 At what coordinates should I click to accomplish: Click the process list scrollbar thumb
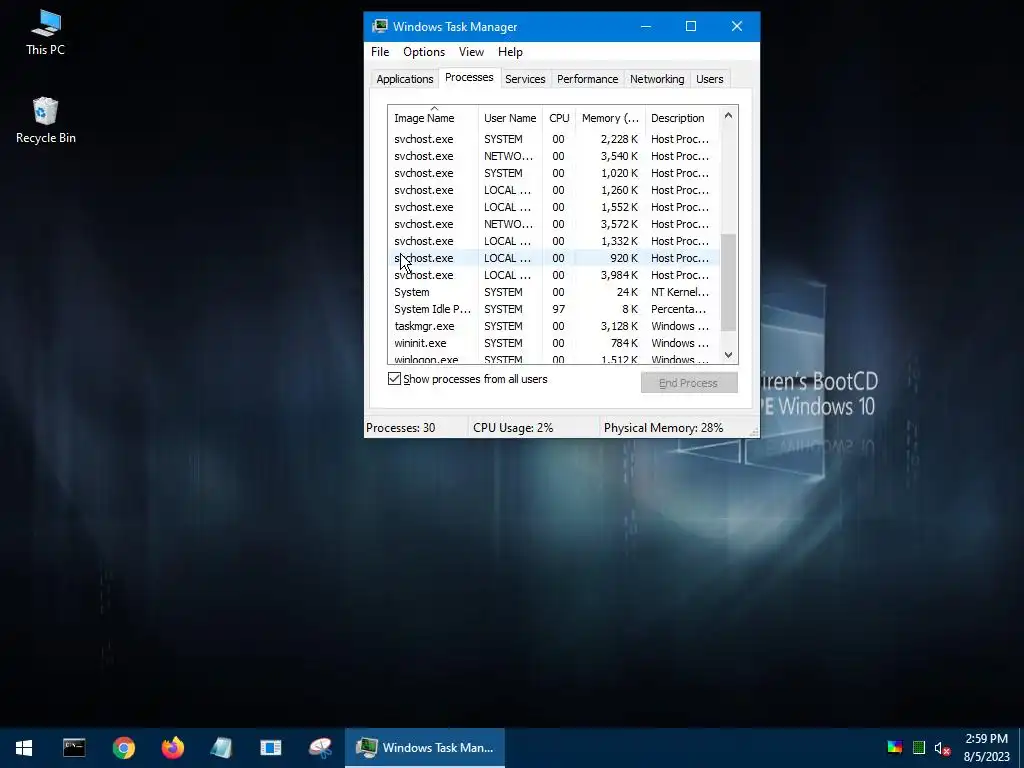coord(729,282)
